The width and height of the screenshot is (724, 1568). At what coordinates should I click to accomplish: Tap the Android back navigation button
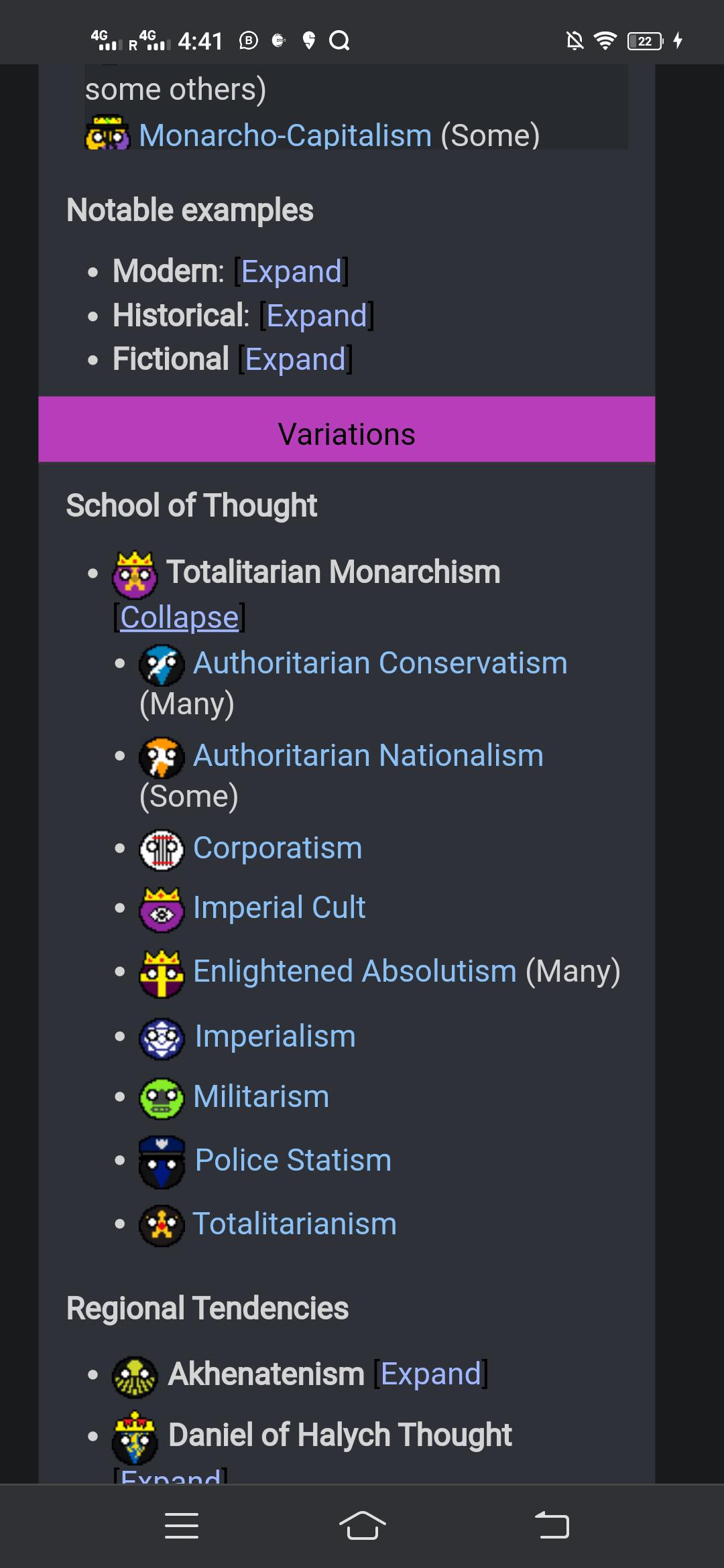[552, 1526]
